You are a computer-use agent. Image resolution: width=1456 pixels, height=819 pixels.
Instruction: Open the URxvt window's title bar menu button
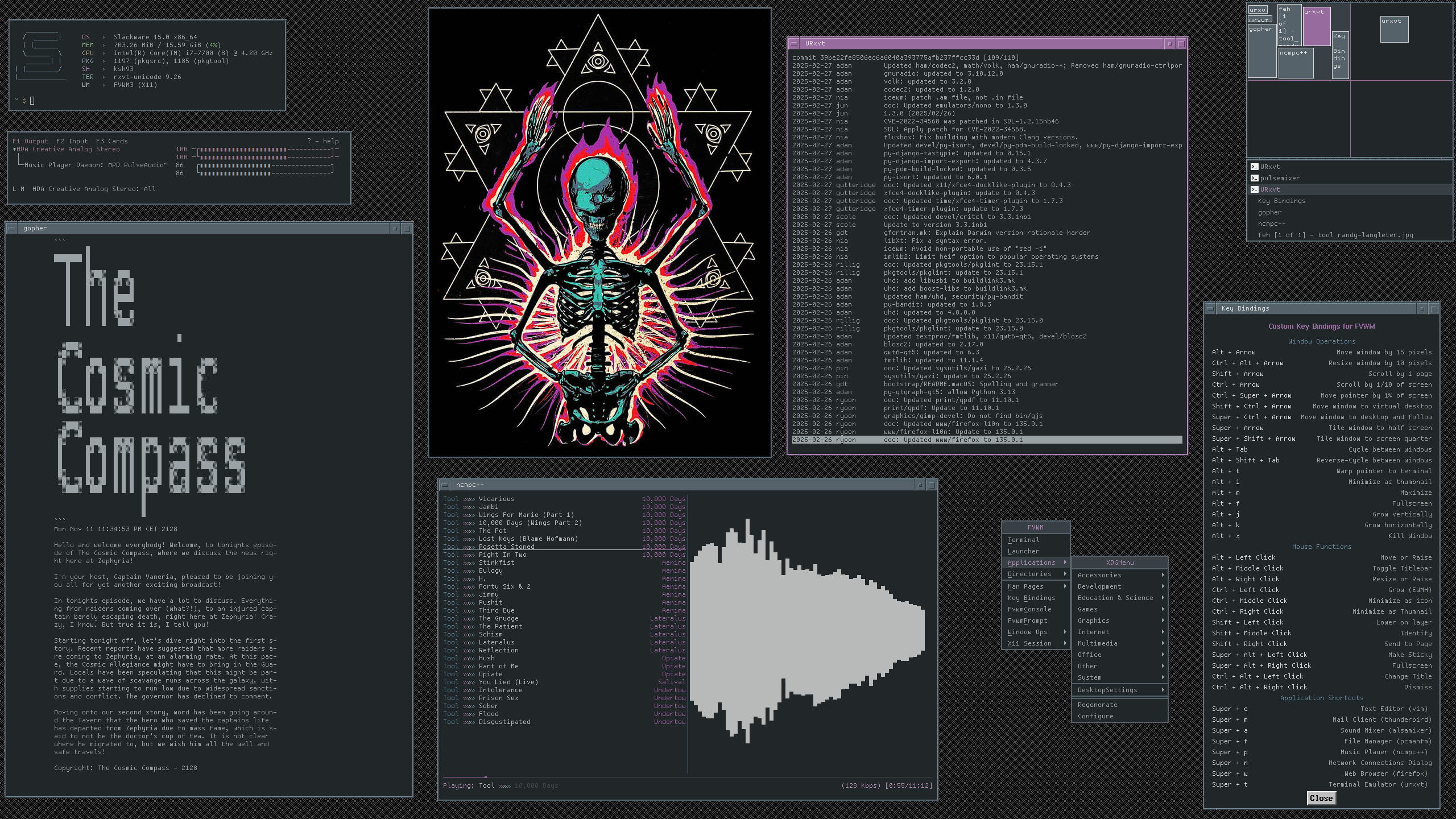pos(794,43)
